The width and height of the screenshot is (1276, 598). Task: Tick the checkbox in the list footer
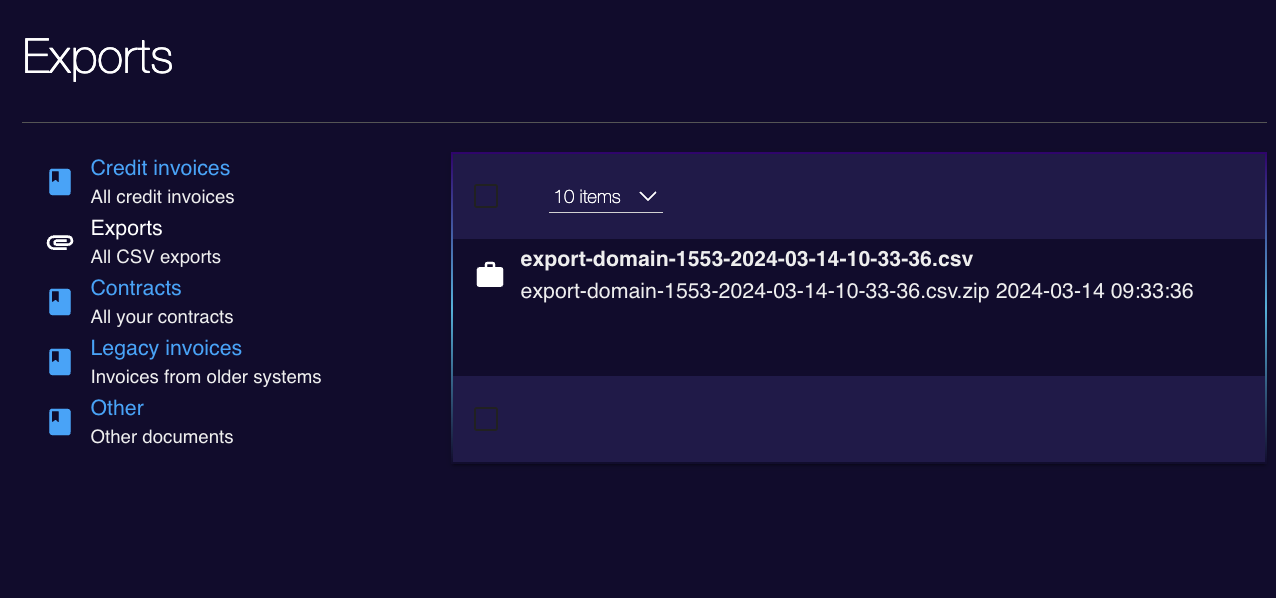point(485,418)
